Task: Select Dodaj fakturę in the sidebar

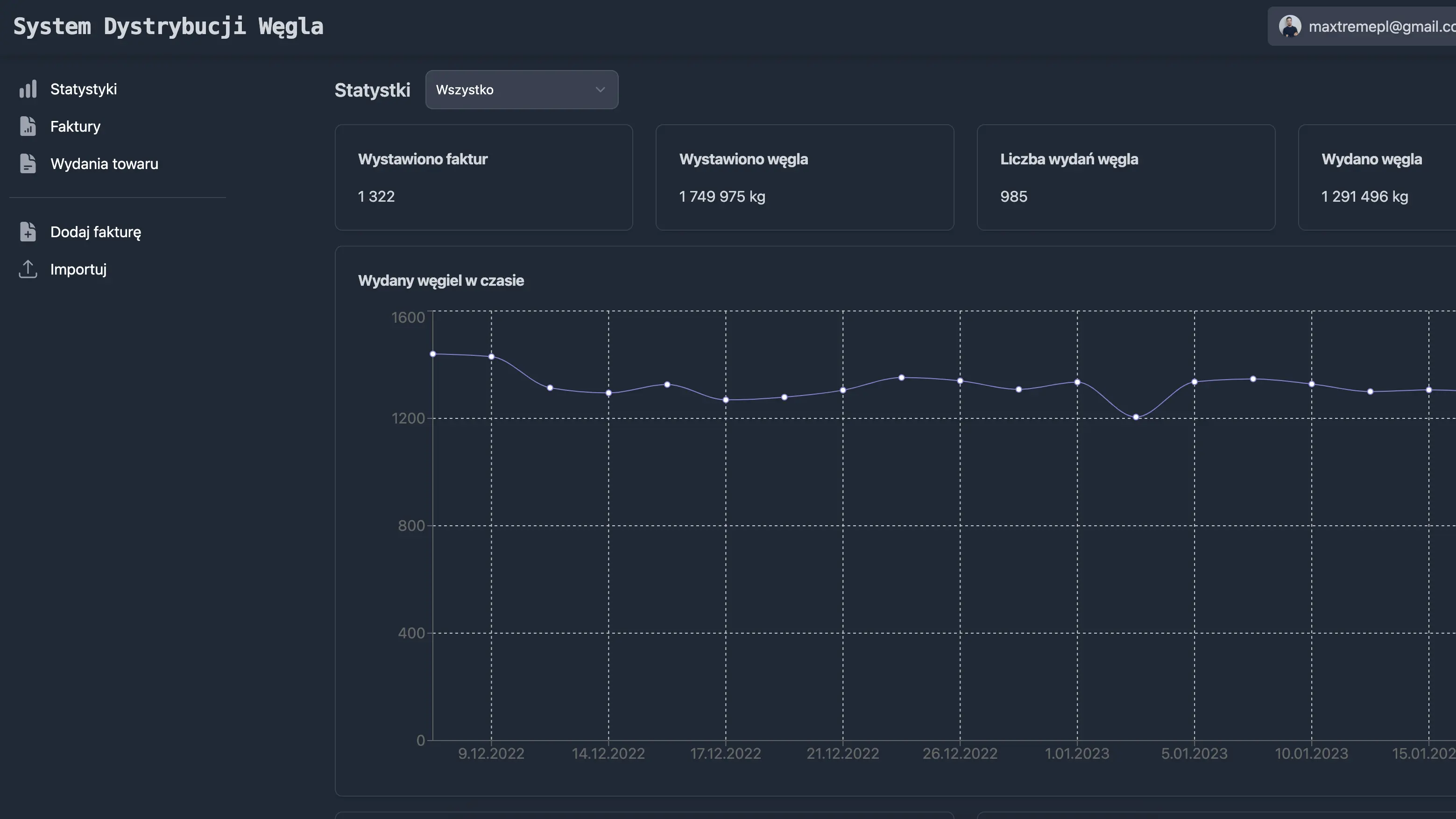Action: (96, 232)
